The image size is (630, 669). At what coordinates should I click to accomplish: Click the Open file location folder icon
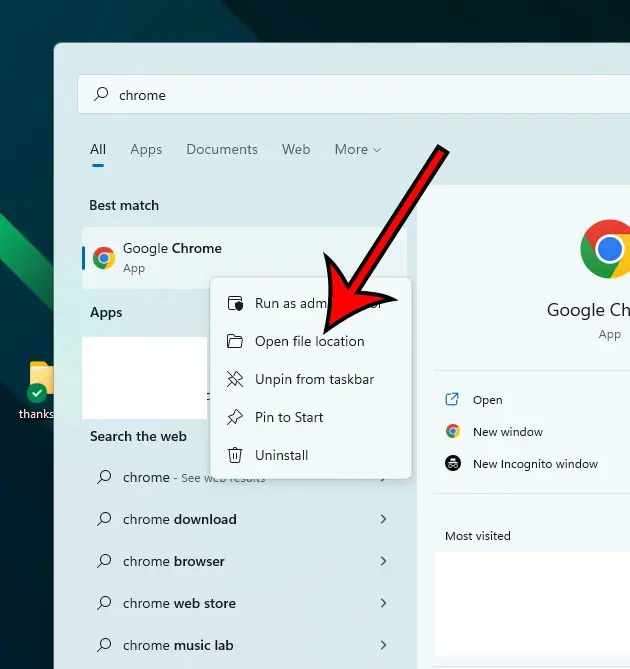pyautogui.click(x=235, y=341)
